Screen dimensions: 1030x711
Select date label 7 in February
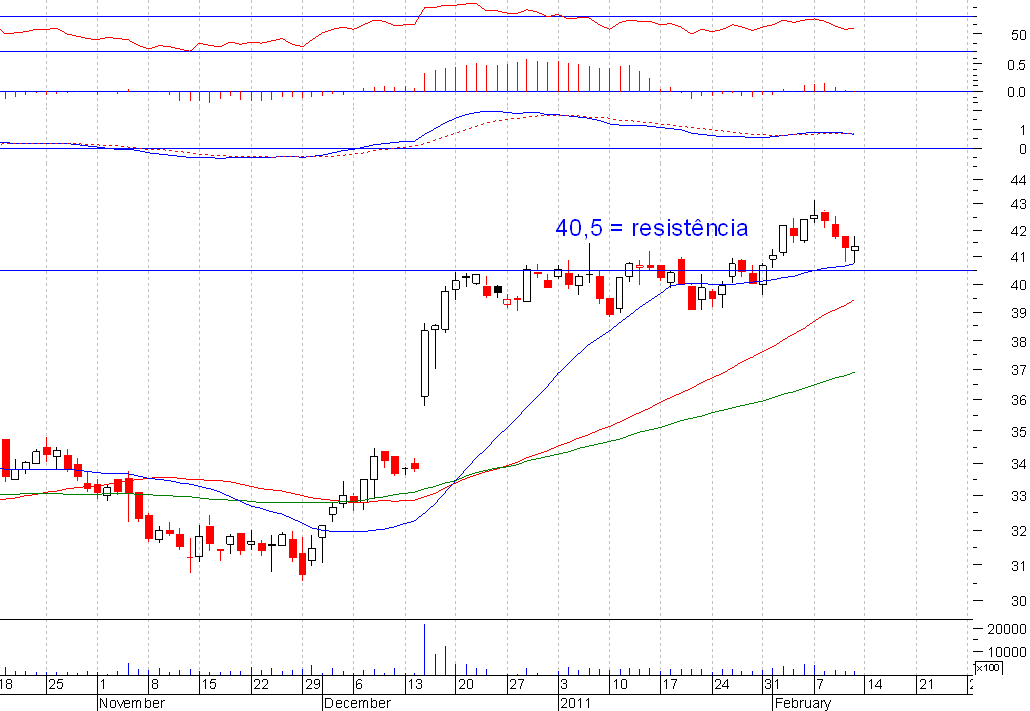click(819, 684)
